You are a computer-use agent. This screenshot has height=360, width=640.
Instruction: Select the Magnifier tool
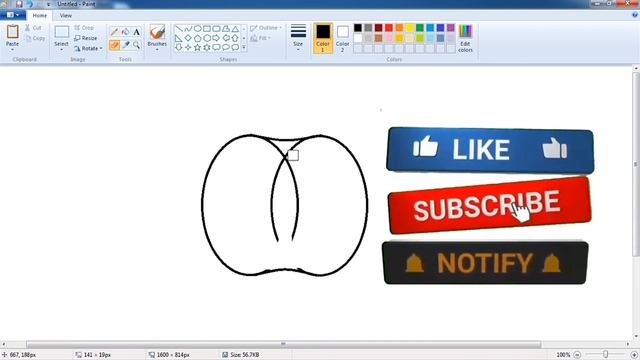pos(136,45)
